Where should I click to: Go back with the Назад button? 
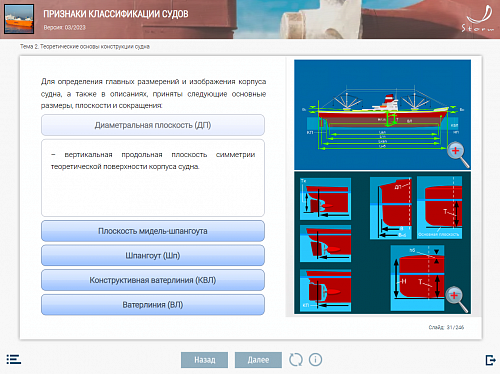pos(205,360)
